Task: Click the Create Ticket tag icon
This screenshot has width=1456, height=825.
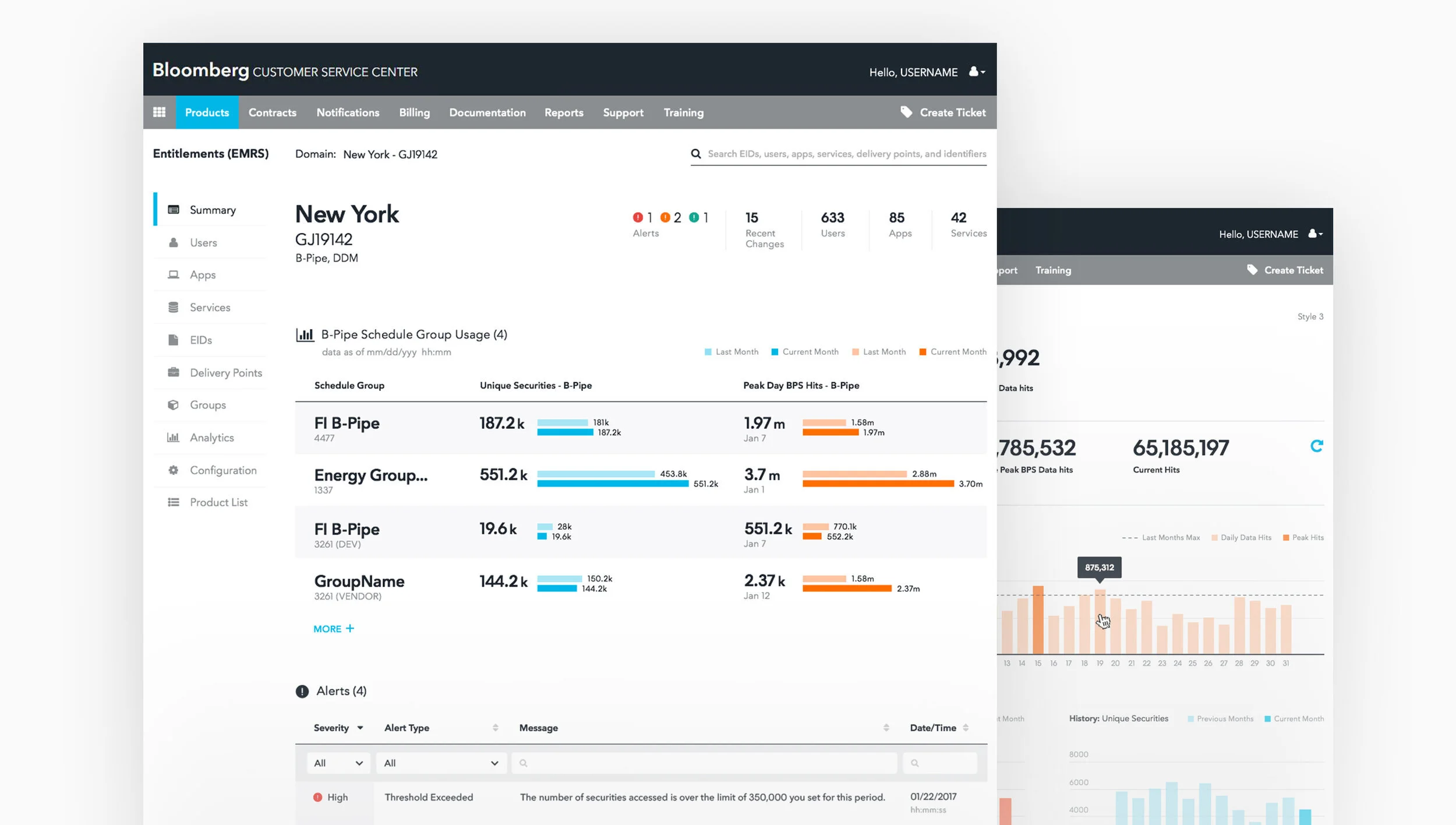Action: [906, 112]
